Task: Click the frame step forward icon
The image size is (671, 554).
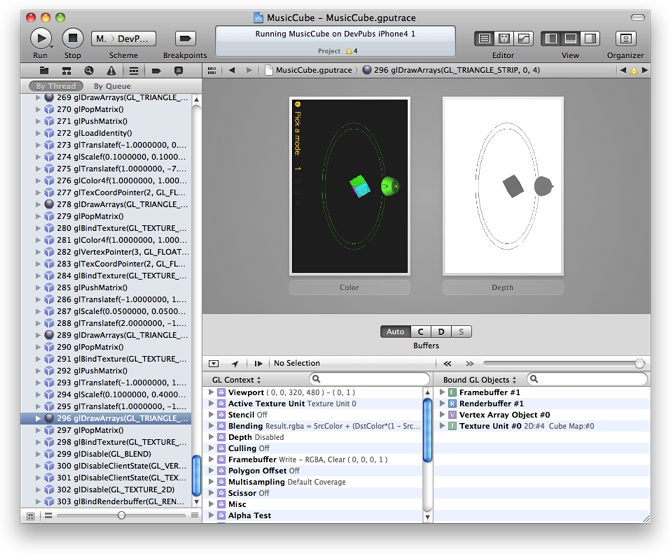Action: click(259, 363)
